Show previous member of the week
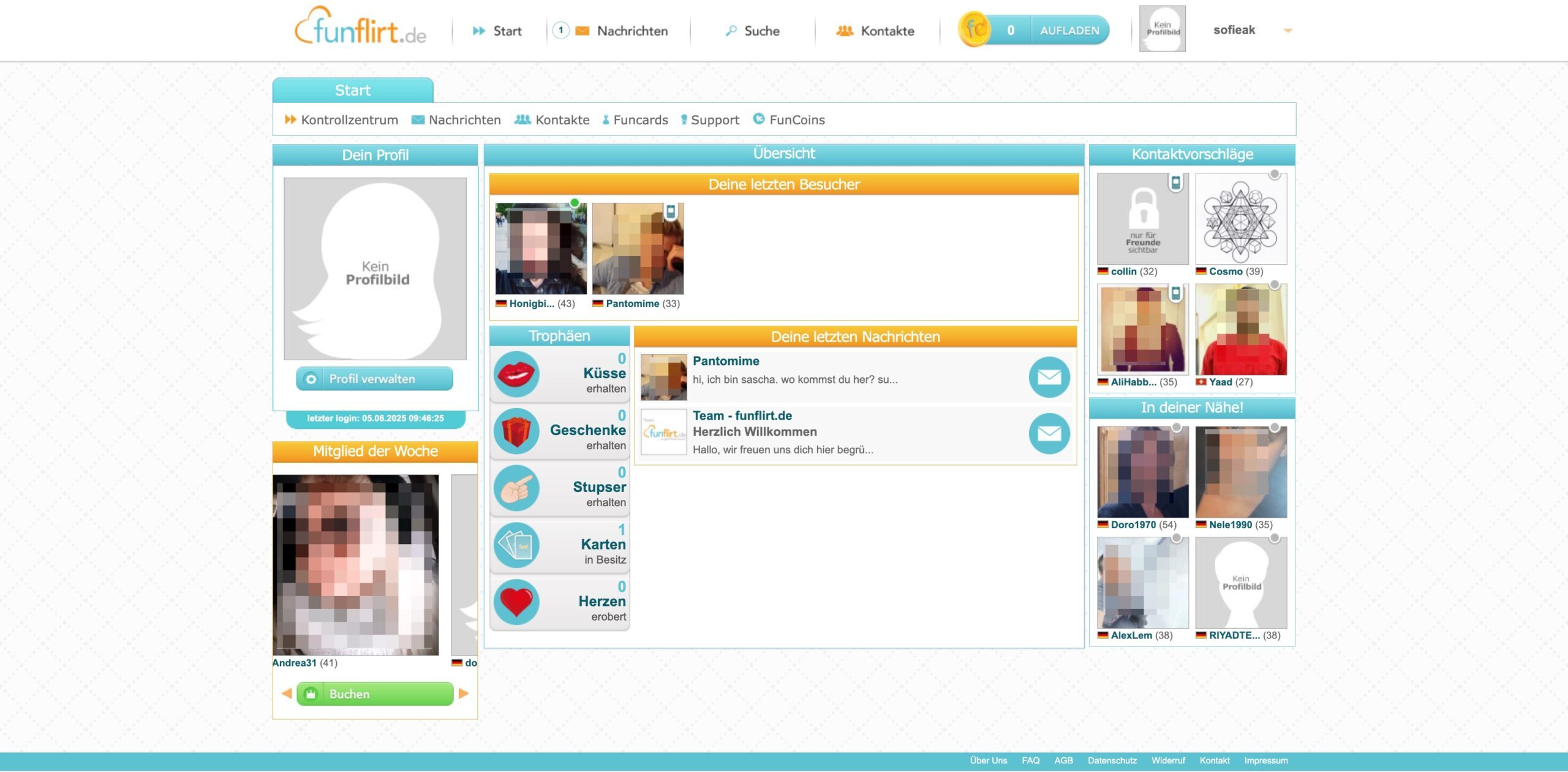This screenshot has height=772, width=1568. [x=286, y=694]
